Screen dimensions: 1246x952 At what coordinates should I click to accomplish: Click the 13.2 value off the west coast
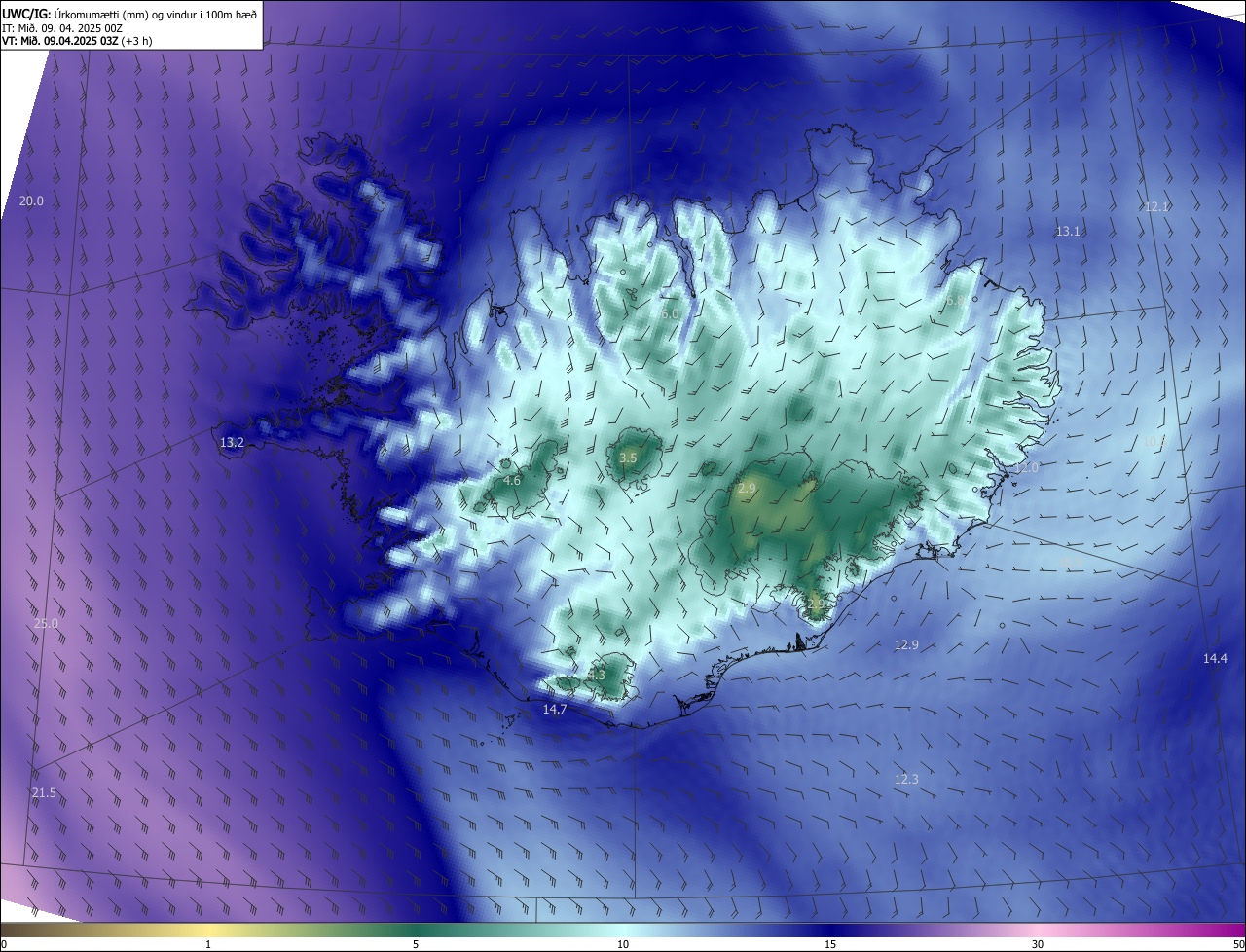(x=232, y=442)
